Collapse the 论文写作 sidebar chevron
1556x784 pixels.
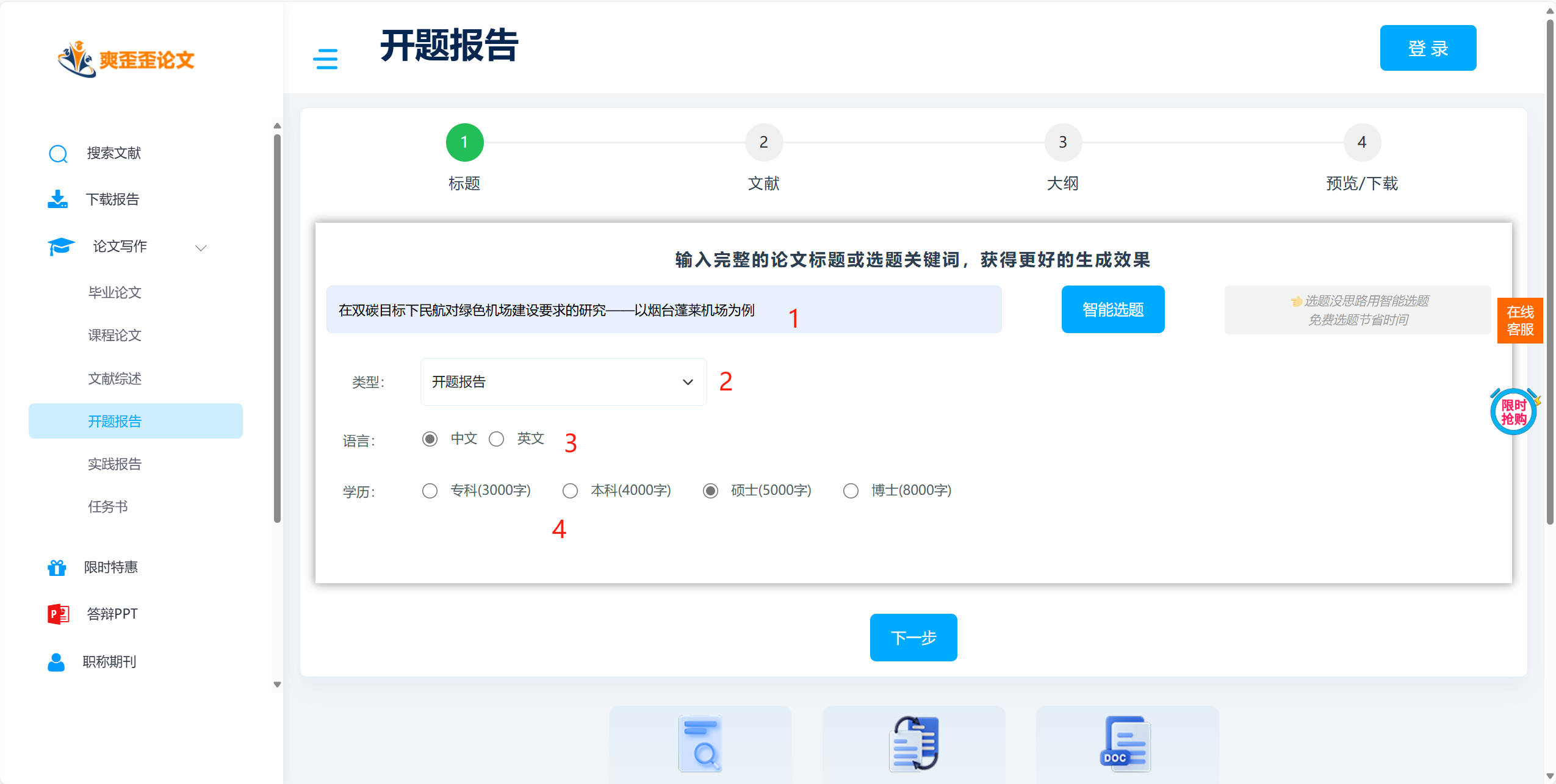201,248
